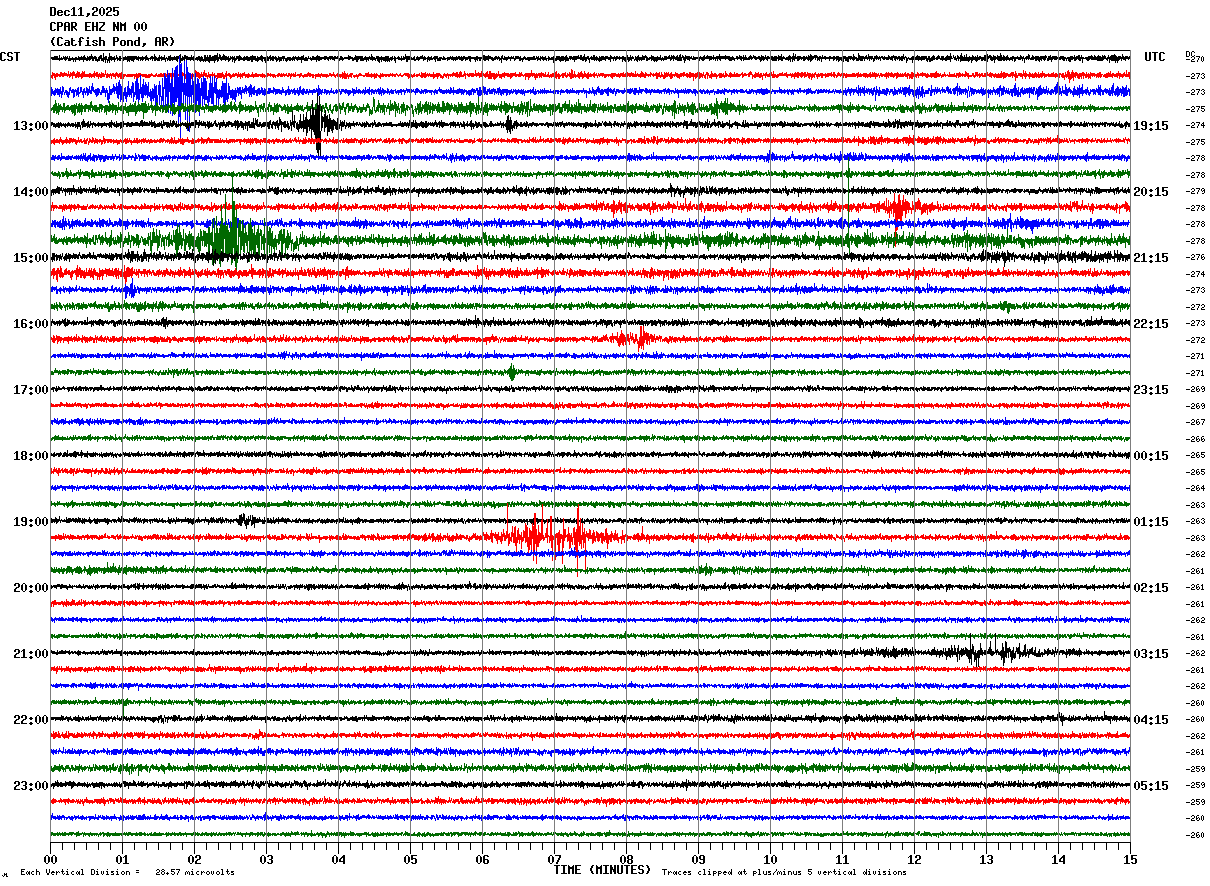Select the CPAR EHZ NM 00 station title
The image size is (1210, 886).
coord(98,27)
